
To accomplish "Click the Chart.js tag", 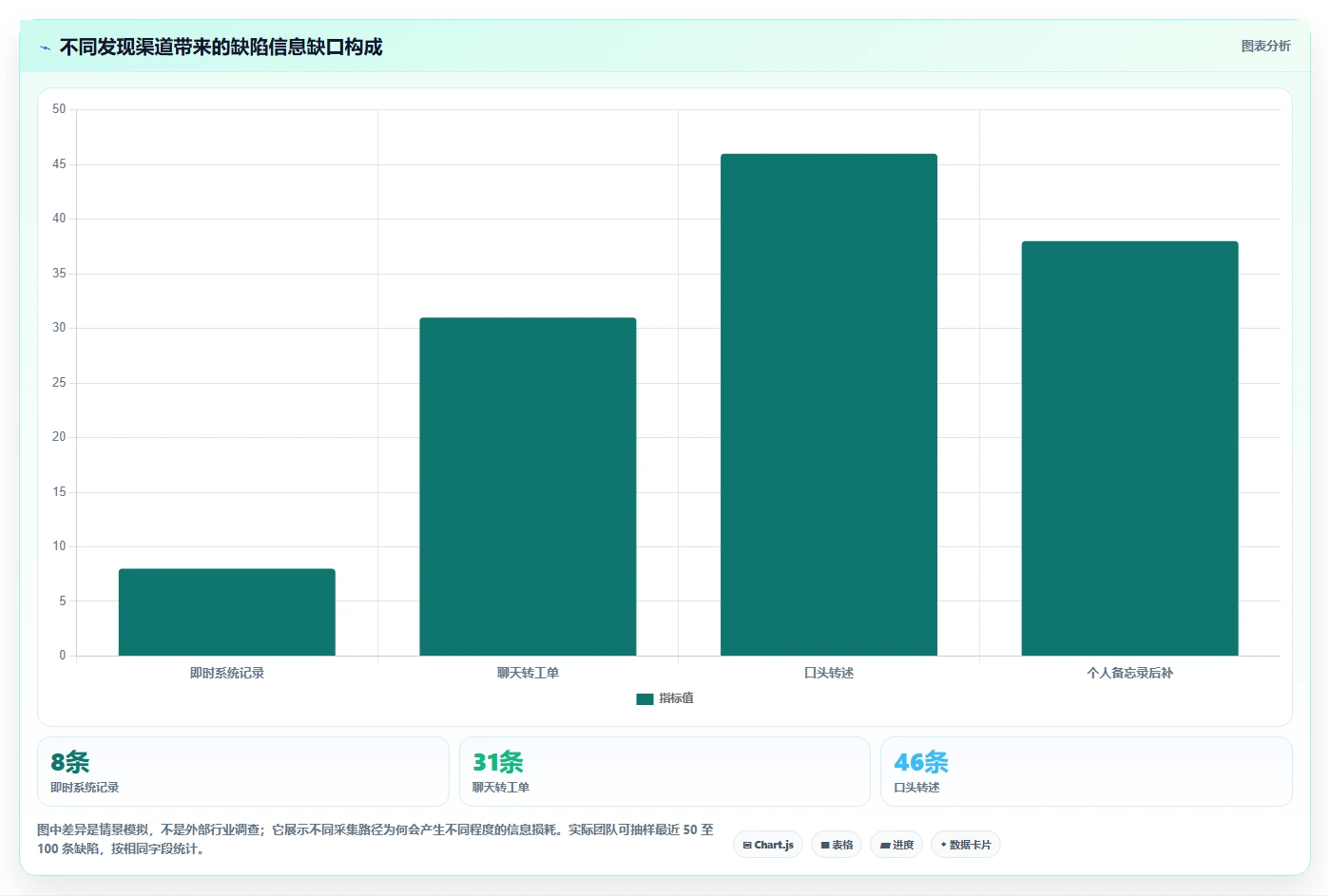I will pos(768,845).
